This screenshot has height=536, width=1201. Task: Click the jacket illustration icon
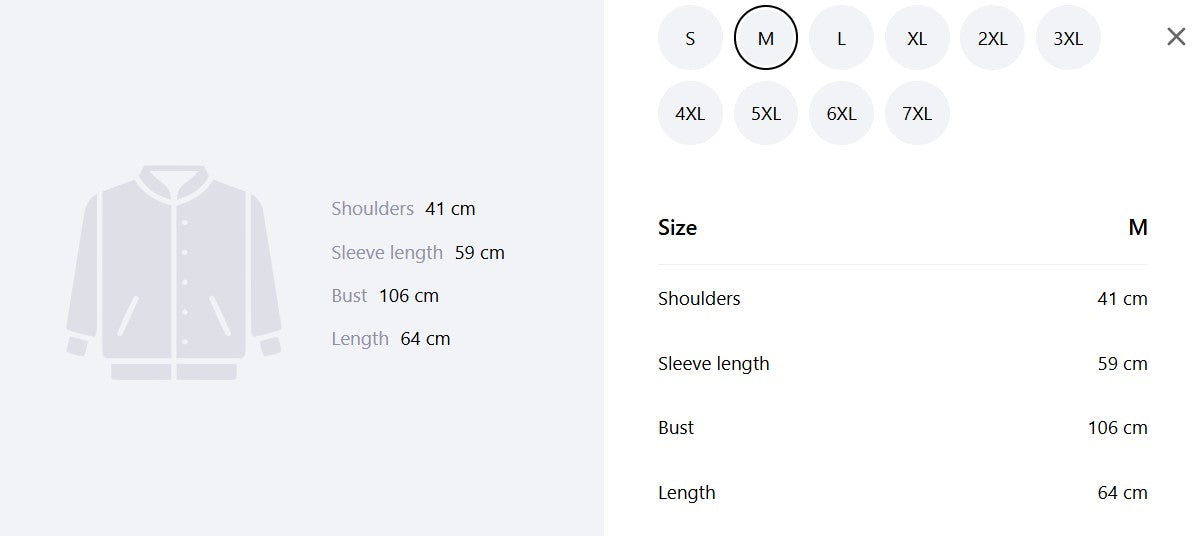[174, 272]
